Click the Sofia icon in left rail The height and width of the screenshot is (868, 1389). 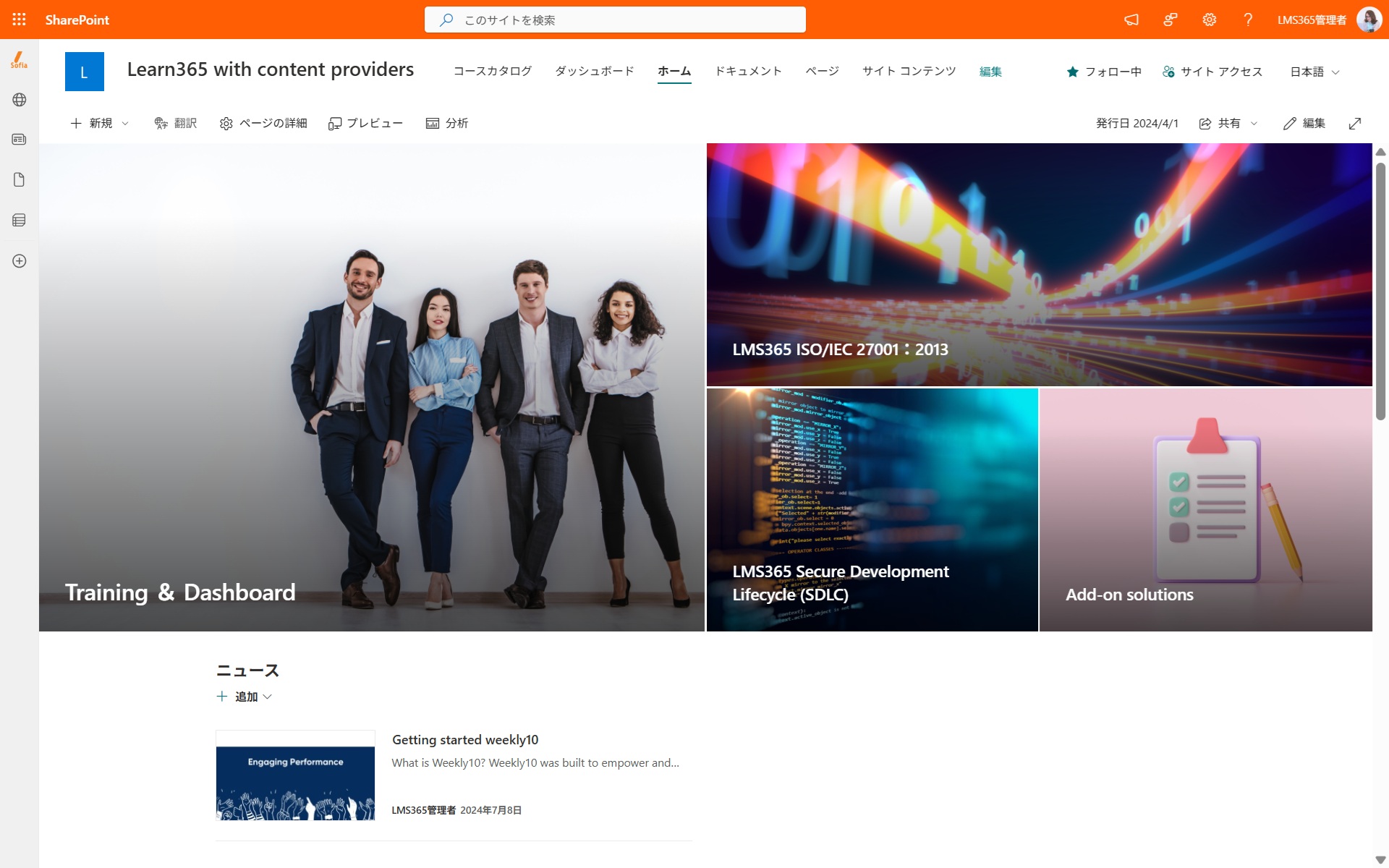coord(20,60)
